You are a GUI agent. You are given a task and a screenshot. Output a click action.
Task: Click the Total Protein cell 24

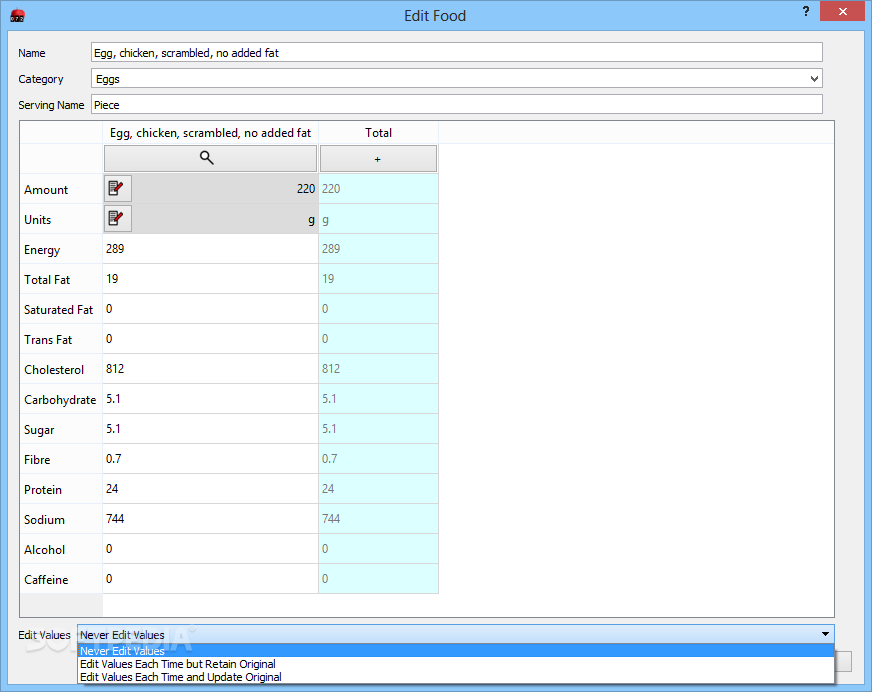(378, 489)
